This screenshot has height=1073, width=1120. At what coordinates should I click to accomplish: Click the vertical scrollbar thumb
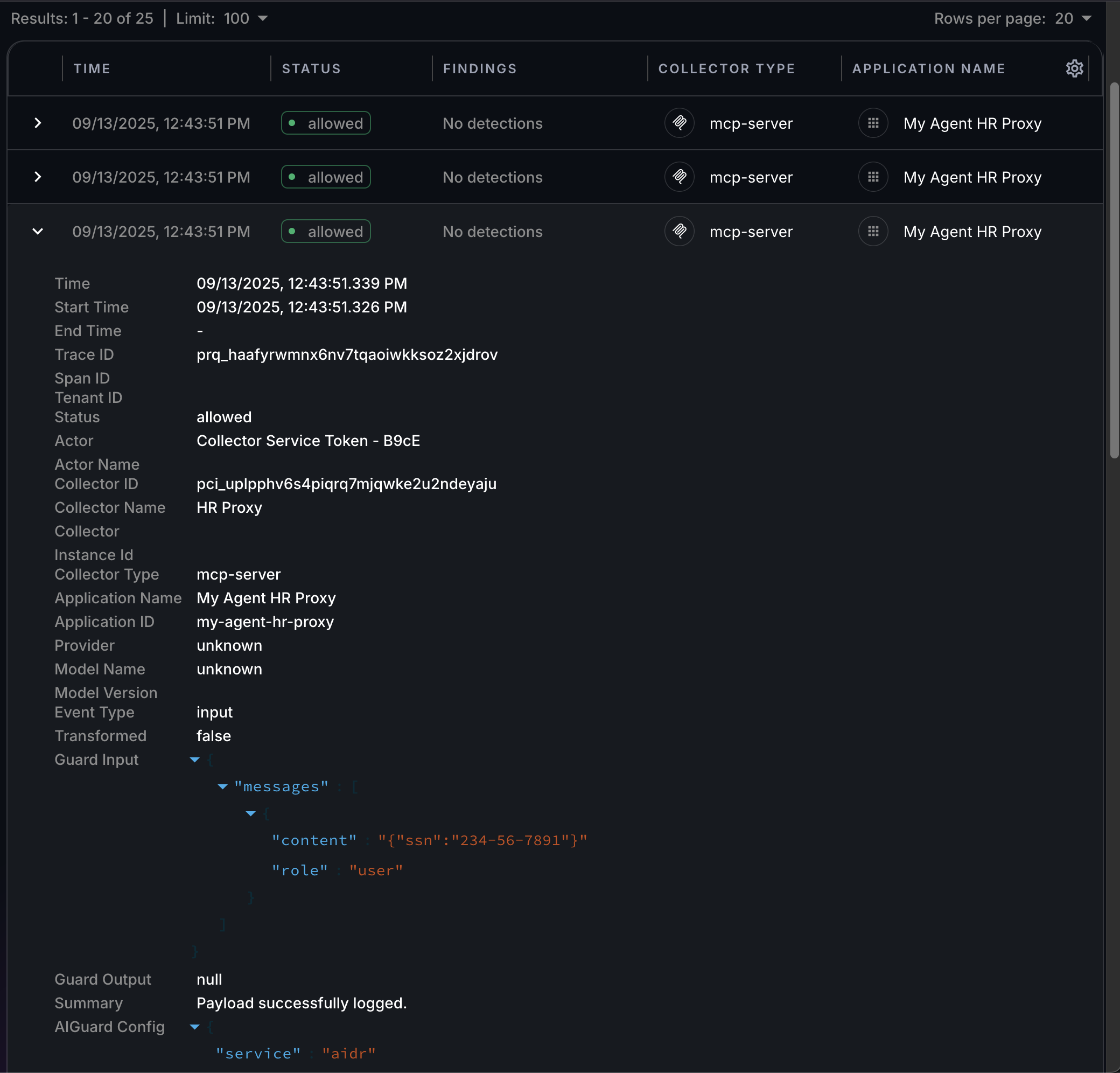[1114, 269]
